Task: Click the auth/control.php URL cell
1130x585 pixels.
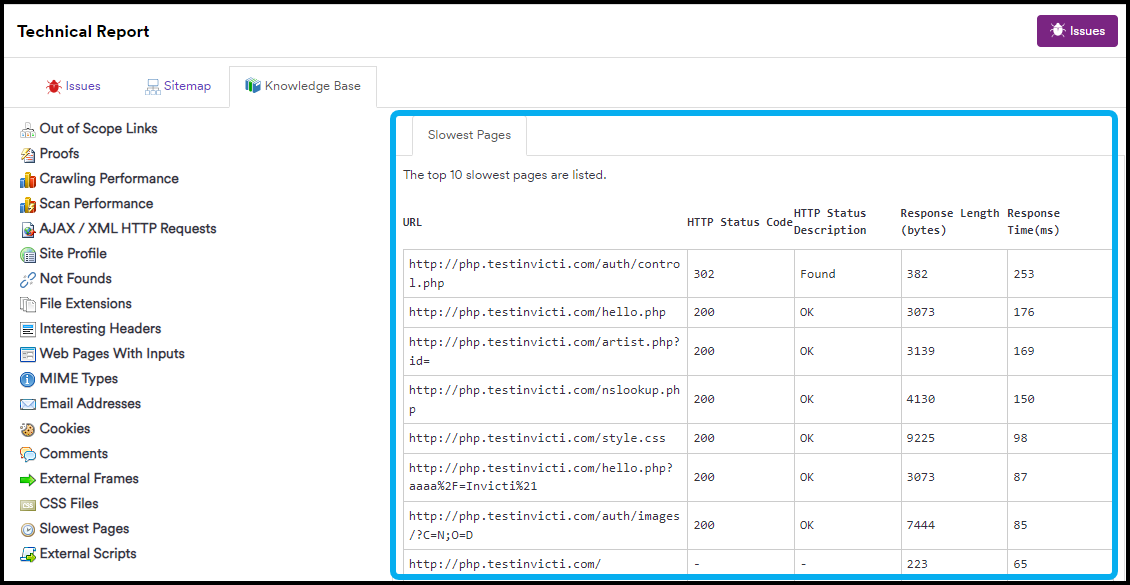Action: pyautogui.click(x=544, y=273)
